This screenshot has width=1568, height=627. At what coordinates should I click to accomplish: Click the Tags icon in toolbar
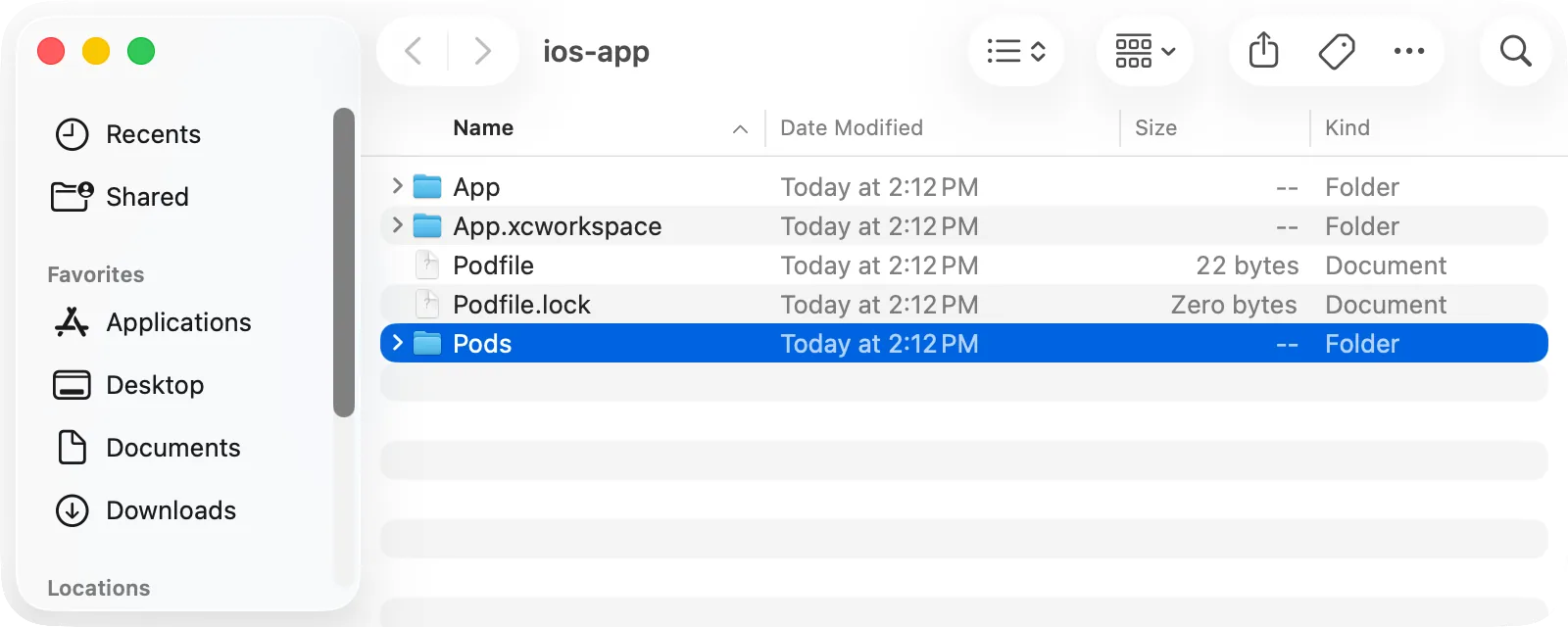[1337, 51]
